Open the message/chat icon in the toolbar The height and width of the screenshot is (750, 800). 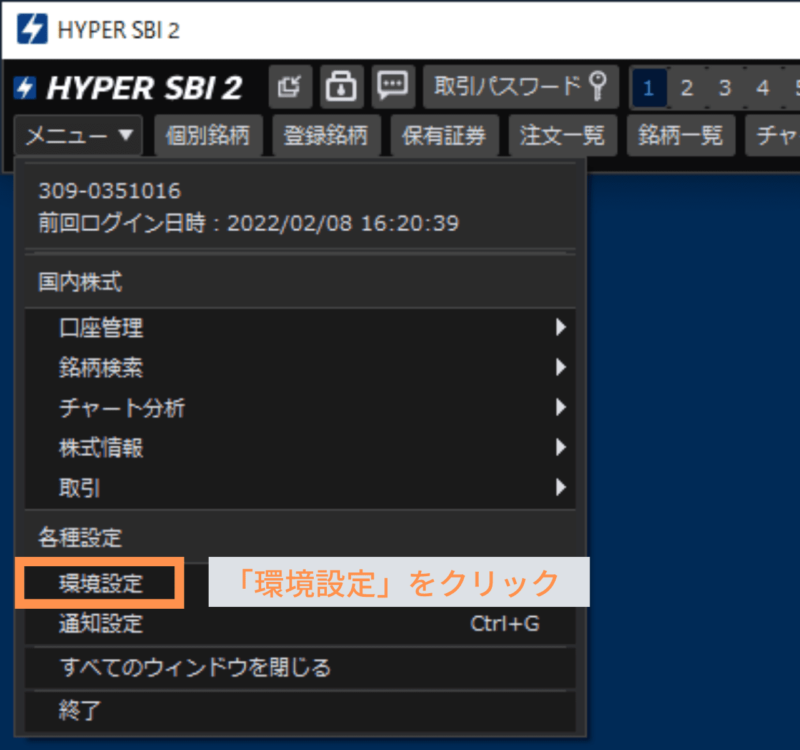(392, 87)
